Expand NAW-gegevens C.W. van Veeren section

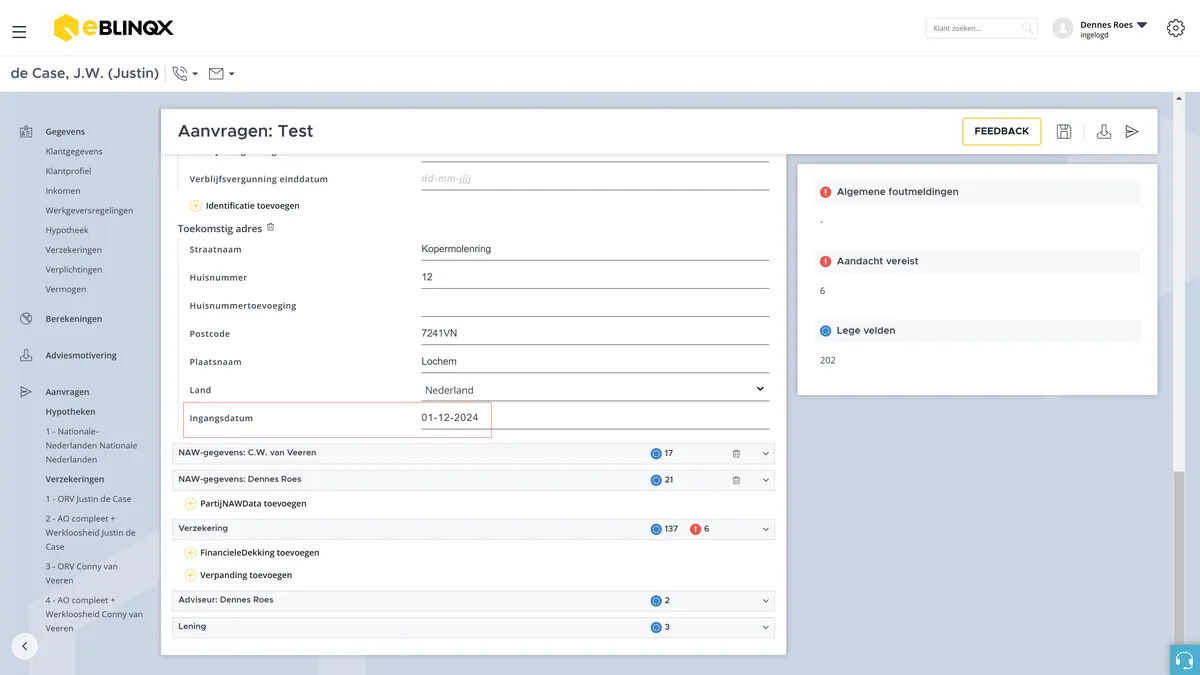pyautogui.click(x=766, y=454)
